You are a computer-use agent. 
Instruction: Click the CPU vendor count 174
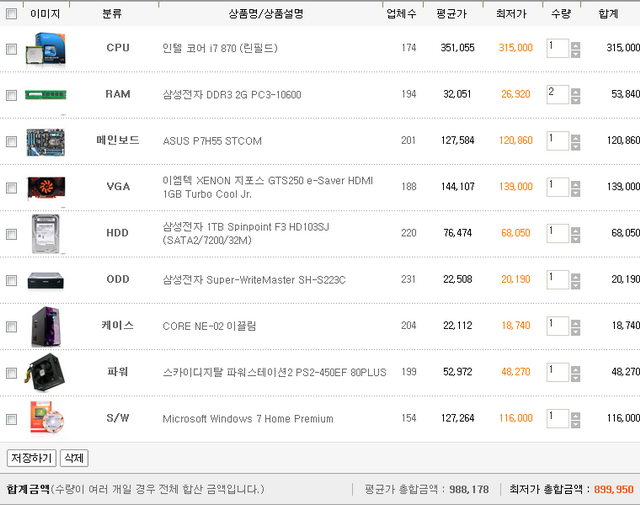[409, 48]
